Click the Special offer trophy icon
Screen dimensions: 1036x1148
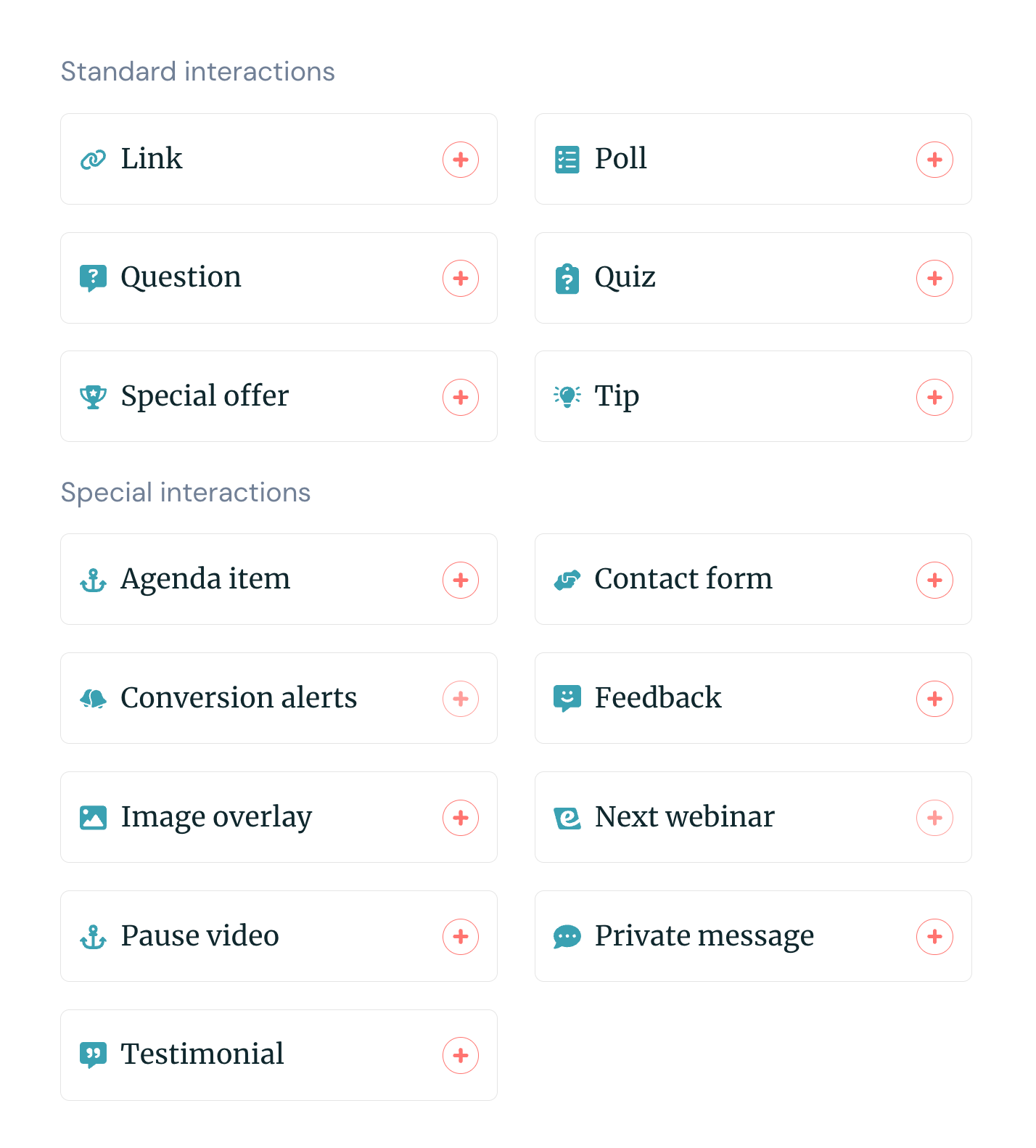(x=93, y=397)
